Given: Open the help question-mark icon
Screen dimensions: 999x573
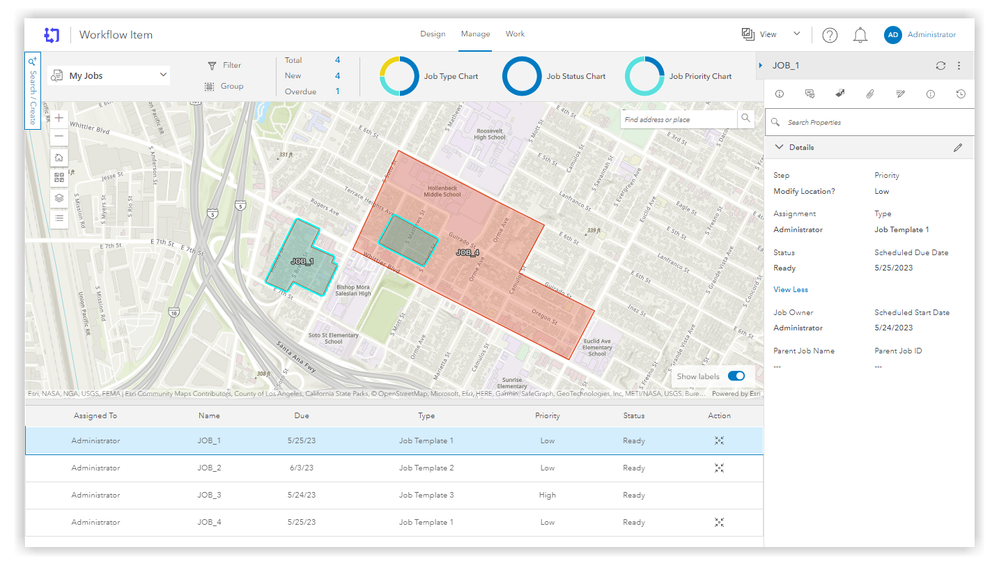Looking at the screenshot, I should click(x=830, y=35).
